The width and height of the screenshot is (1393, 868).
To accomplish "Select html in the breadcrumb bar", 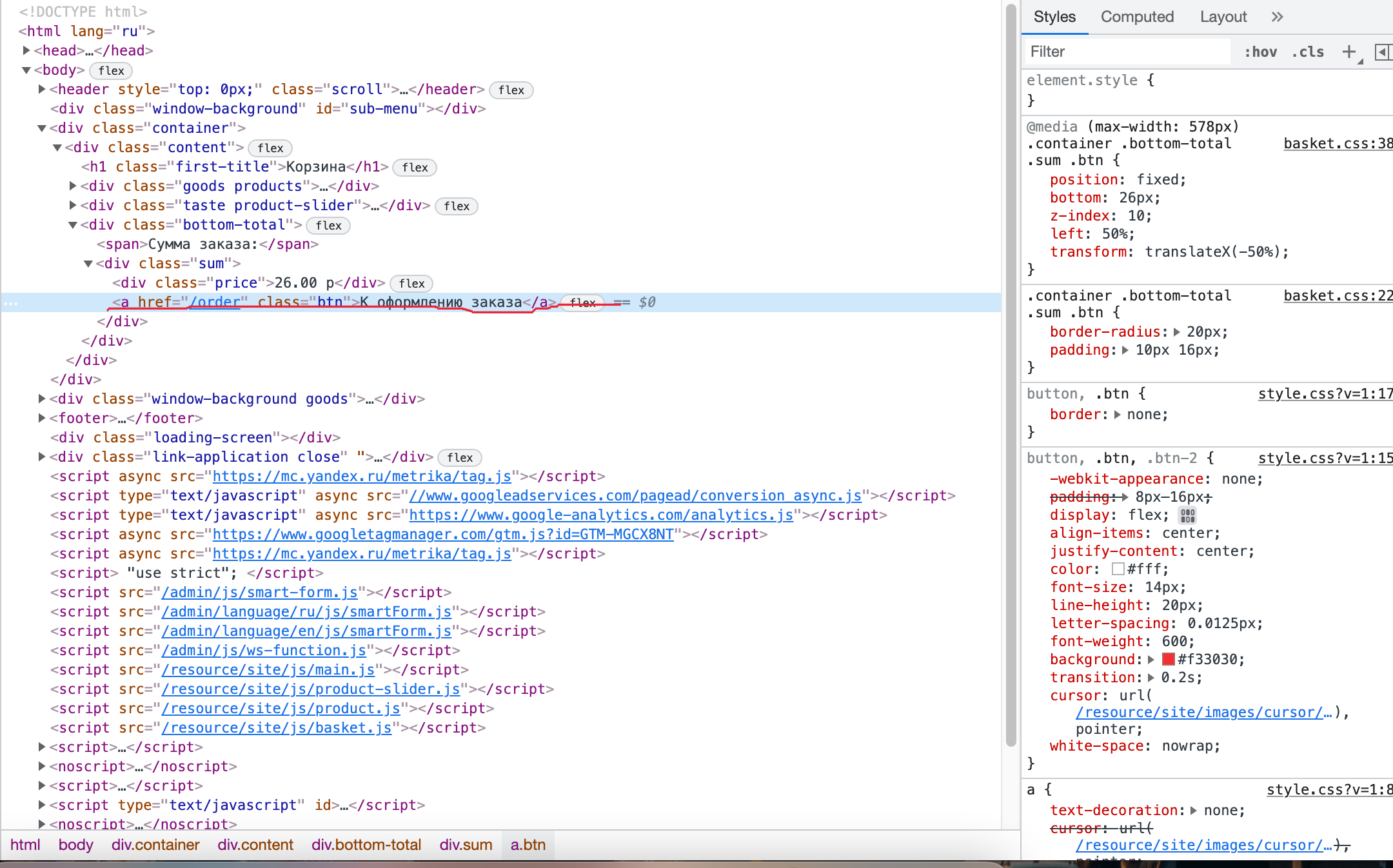I will 25,845.
